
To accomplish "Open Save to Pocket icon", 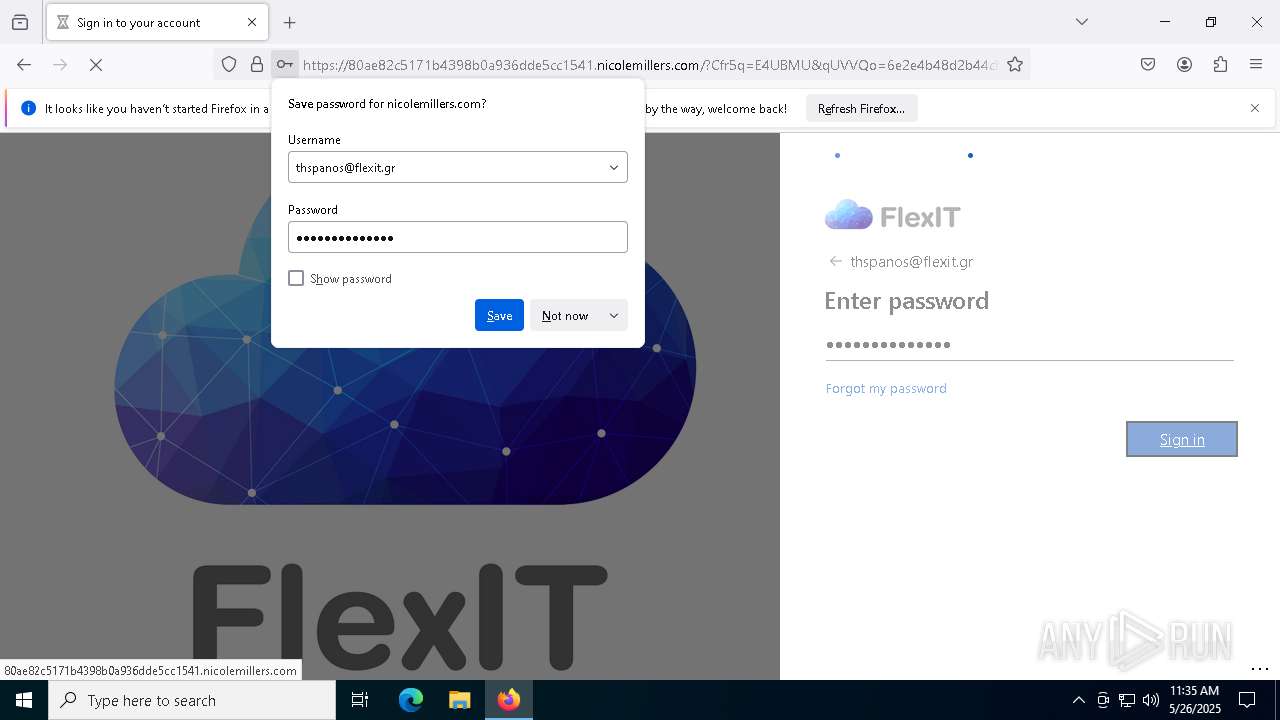I will pyautogui.click(x=1148, y=64).
